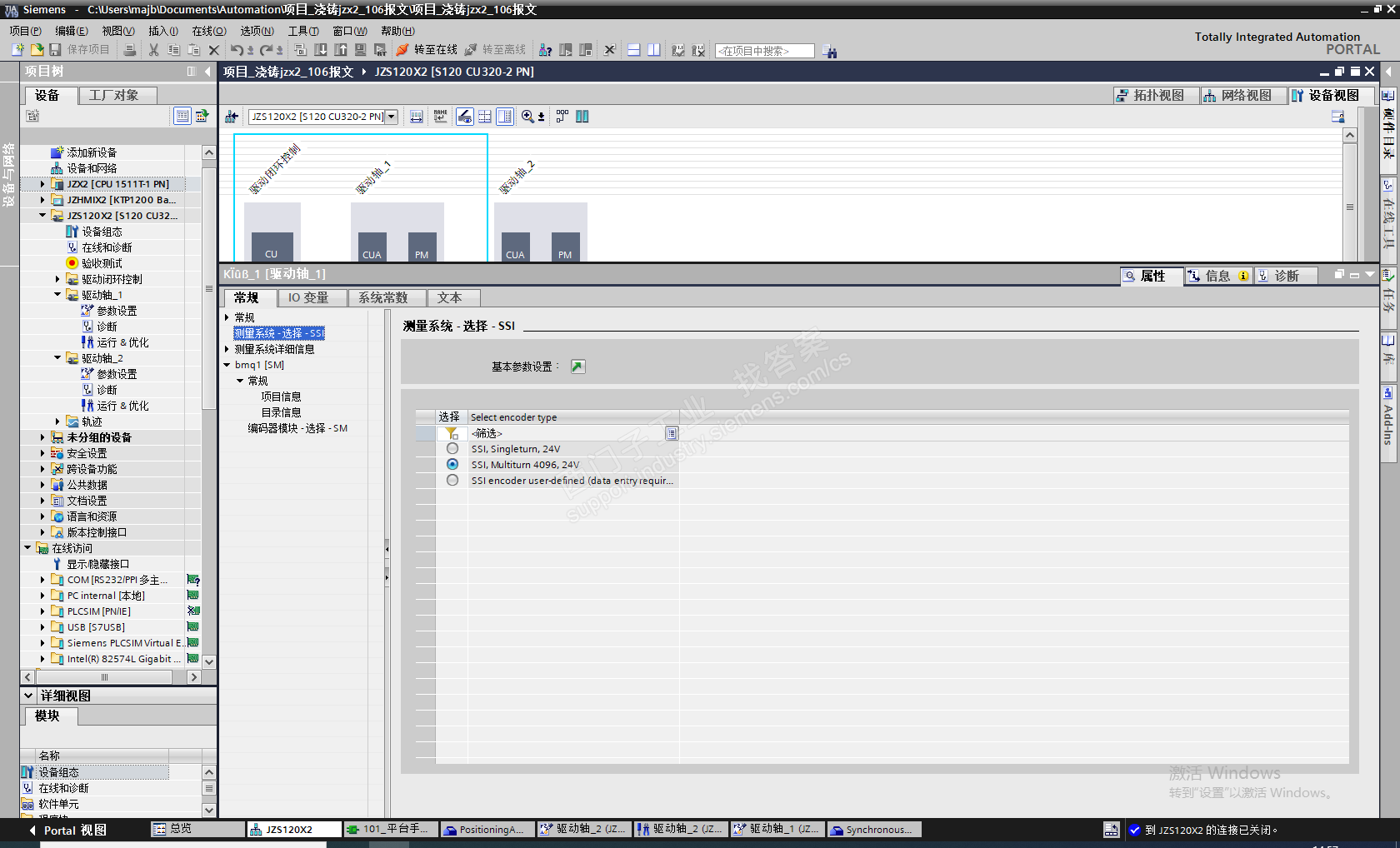Open the 在线(O) menu
The image size is (1400, 848).
209,31
